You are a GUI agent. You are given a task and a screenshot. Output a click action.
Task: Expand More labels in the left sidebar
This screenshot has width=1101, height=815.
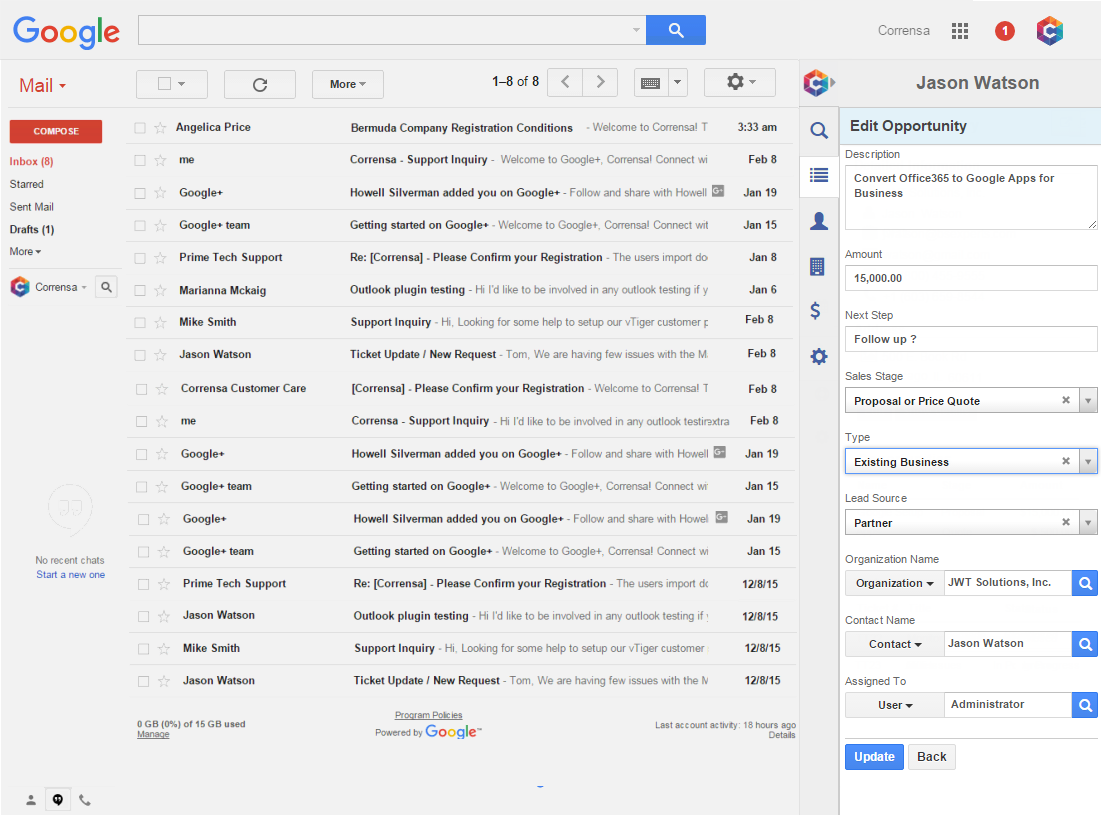[25, 251]
